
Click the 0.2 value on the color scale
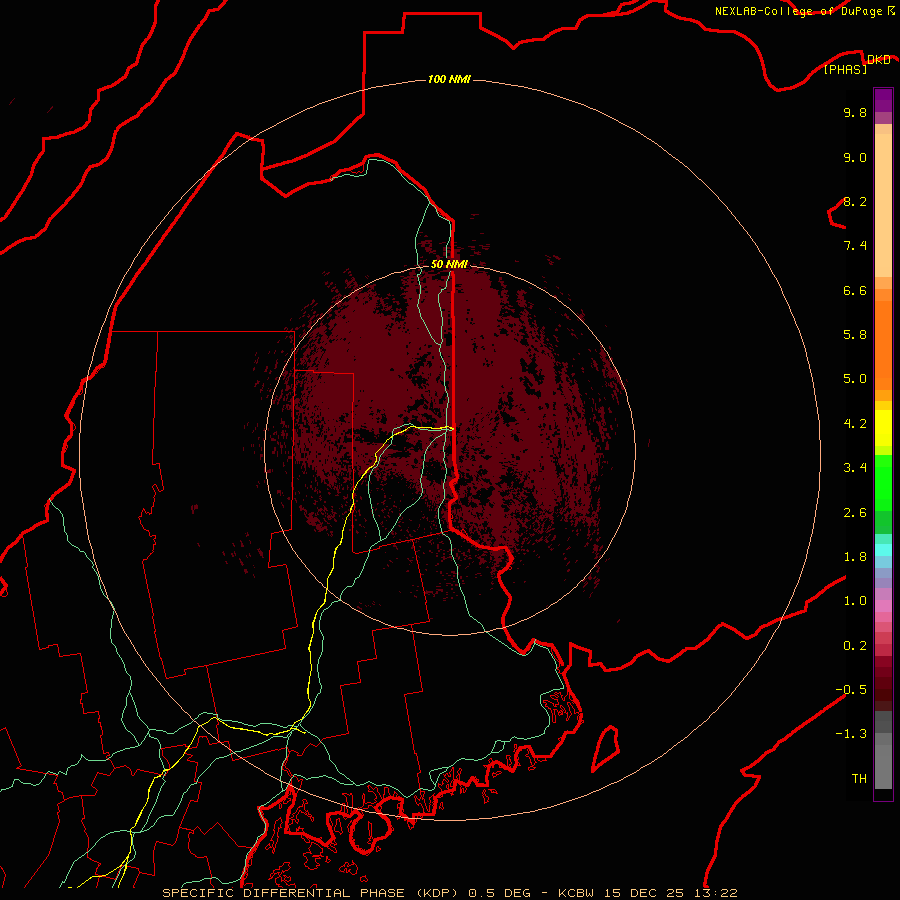pos(855,646)
